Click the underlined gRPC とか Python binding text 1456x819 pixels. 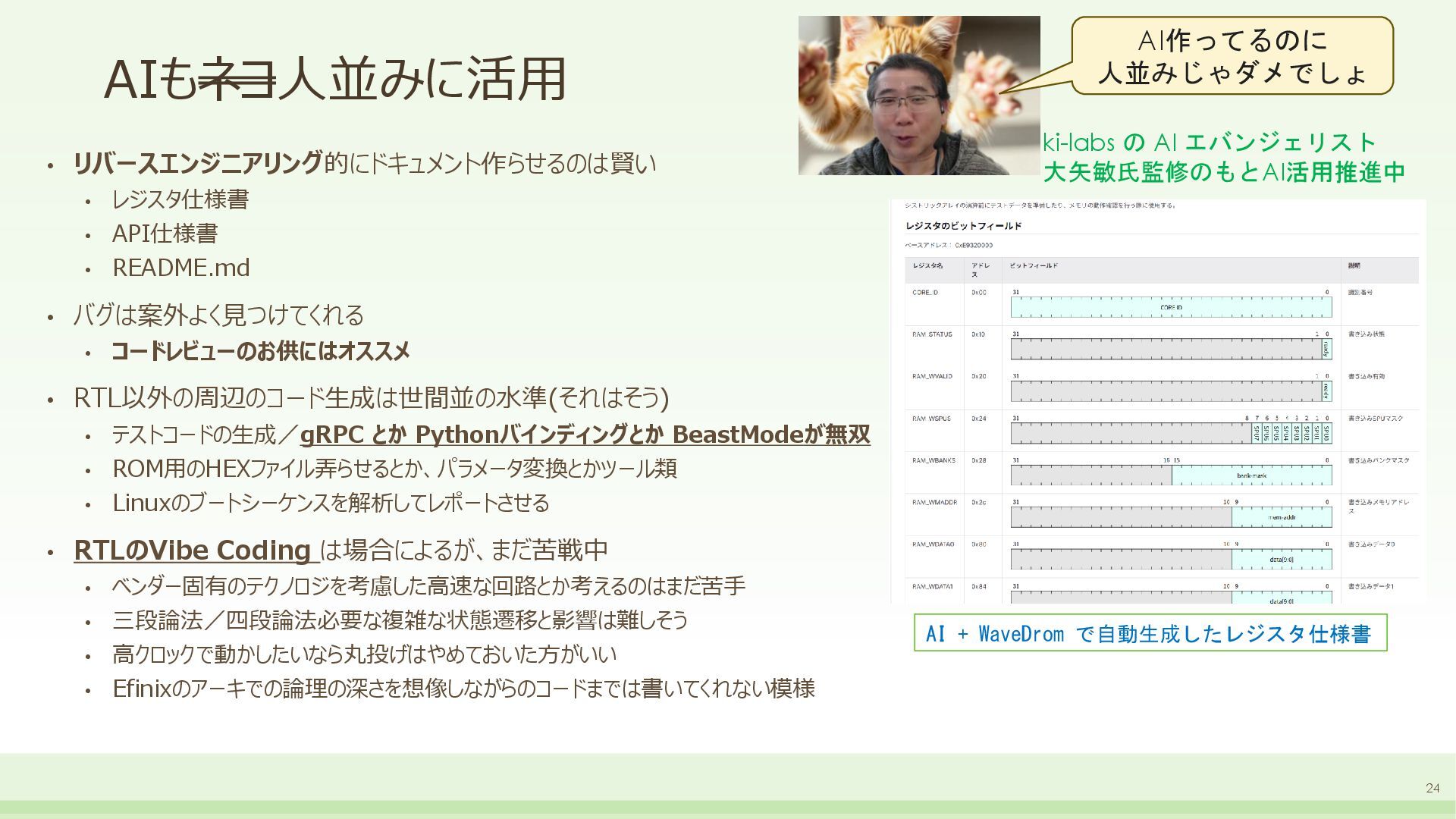tap(584, 435)
